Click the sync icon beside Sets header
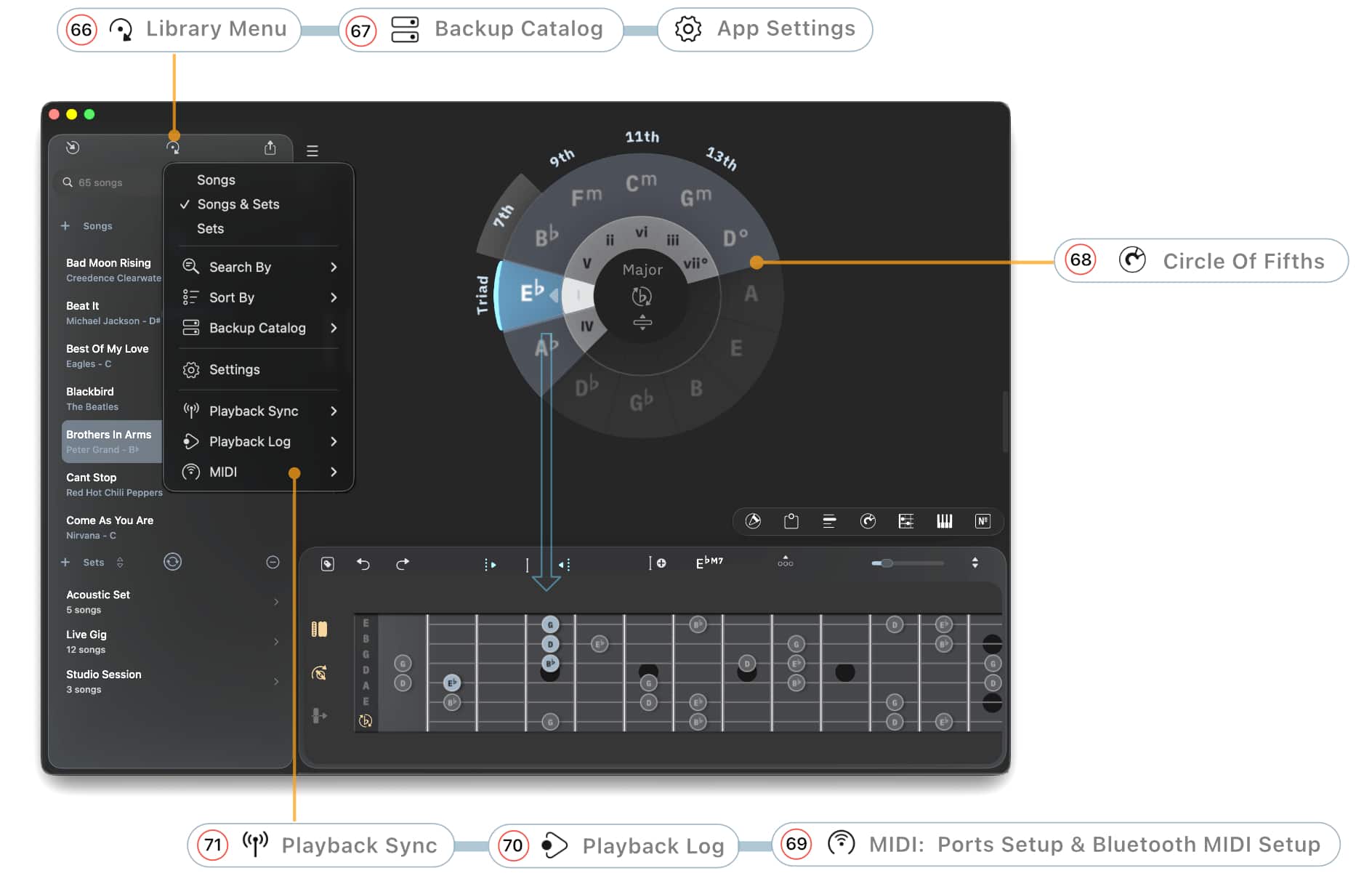 (x=172, y=562)
